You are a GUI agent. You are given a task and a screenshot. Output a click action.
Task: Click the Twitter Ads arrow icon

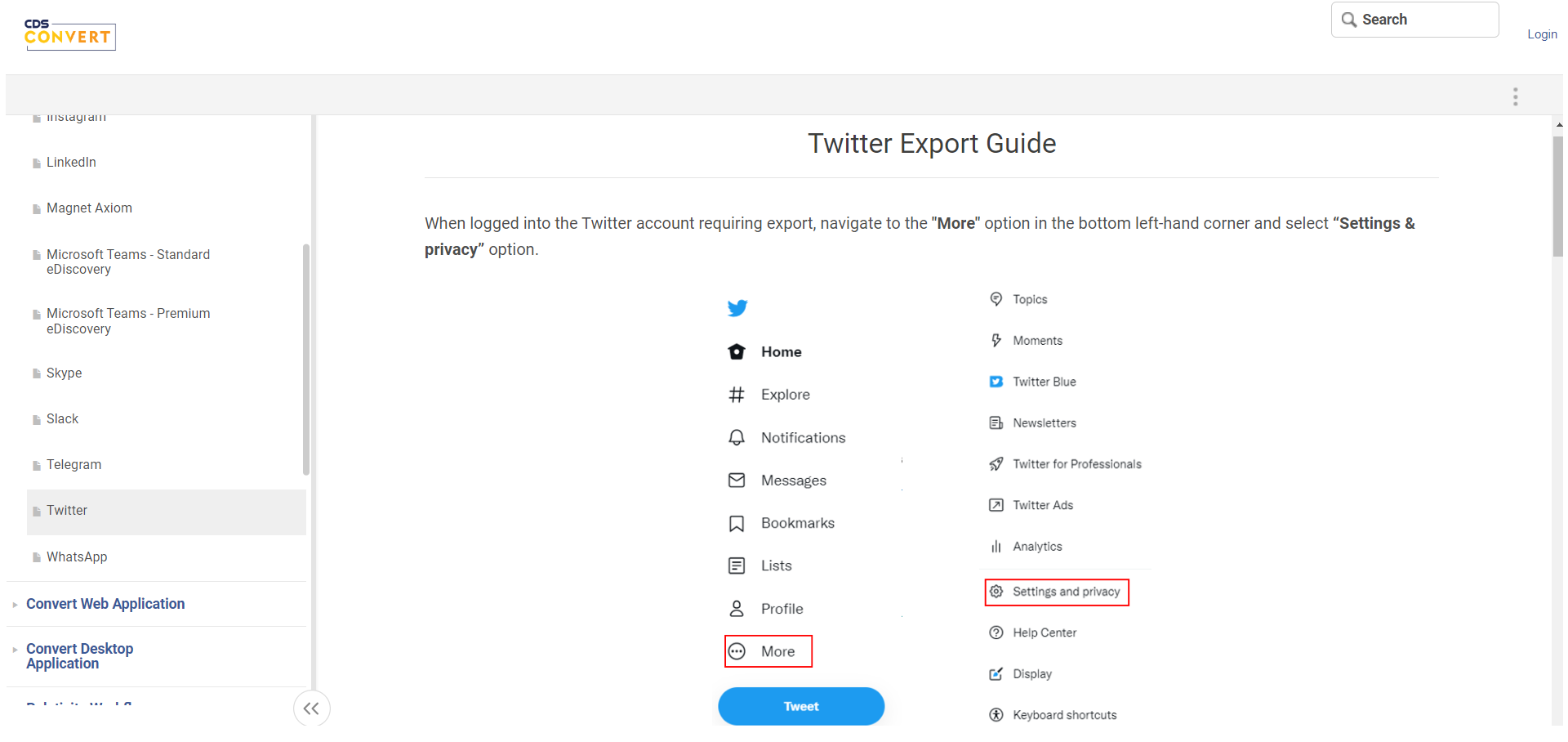click(996, 505)
